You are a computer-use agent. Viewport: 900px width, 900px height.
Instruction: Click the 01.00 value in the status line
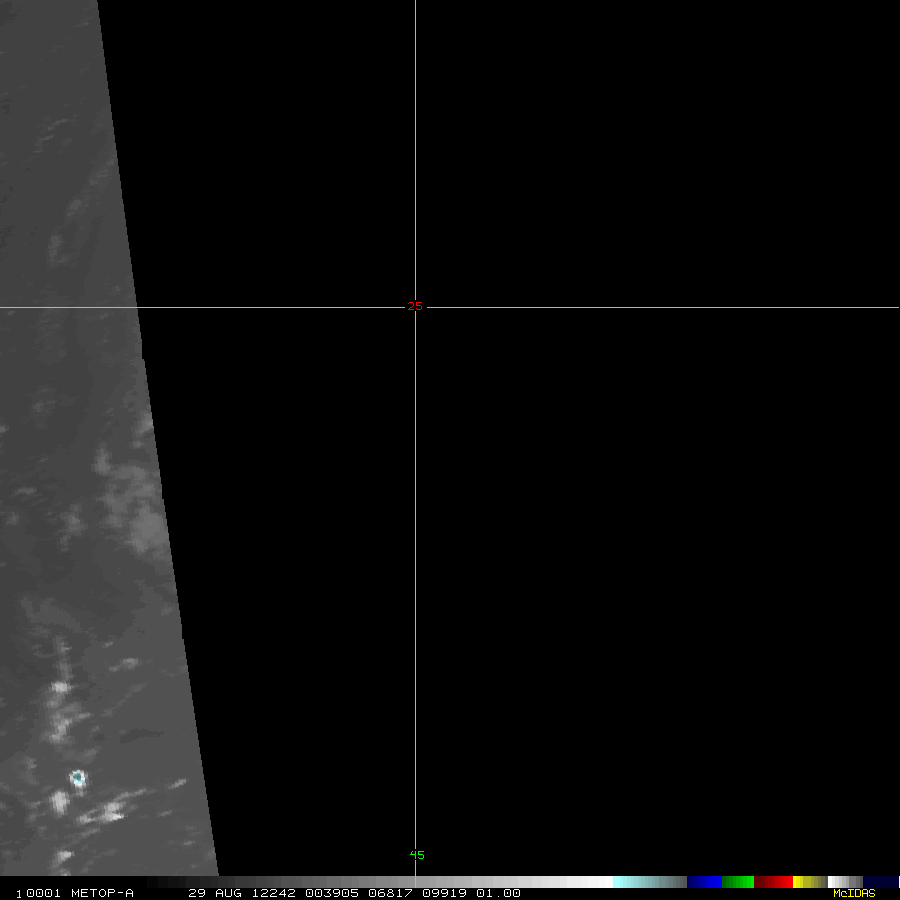point(498,893)
